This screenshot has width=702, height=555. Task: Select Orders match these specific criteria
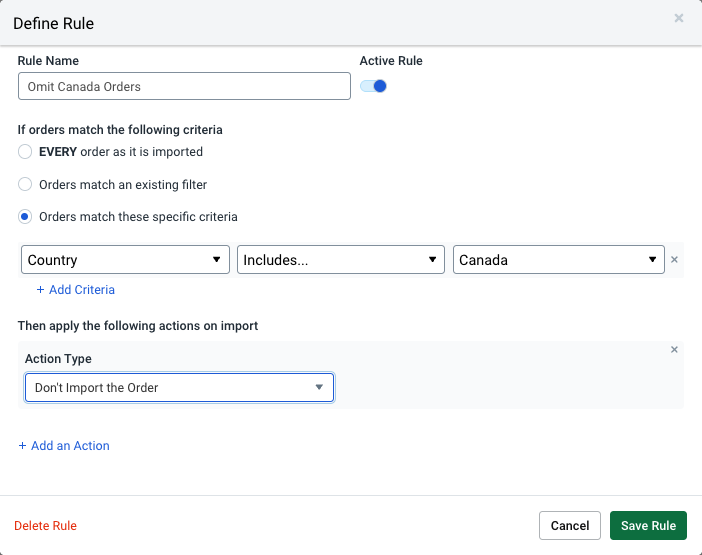25,217
